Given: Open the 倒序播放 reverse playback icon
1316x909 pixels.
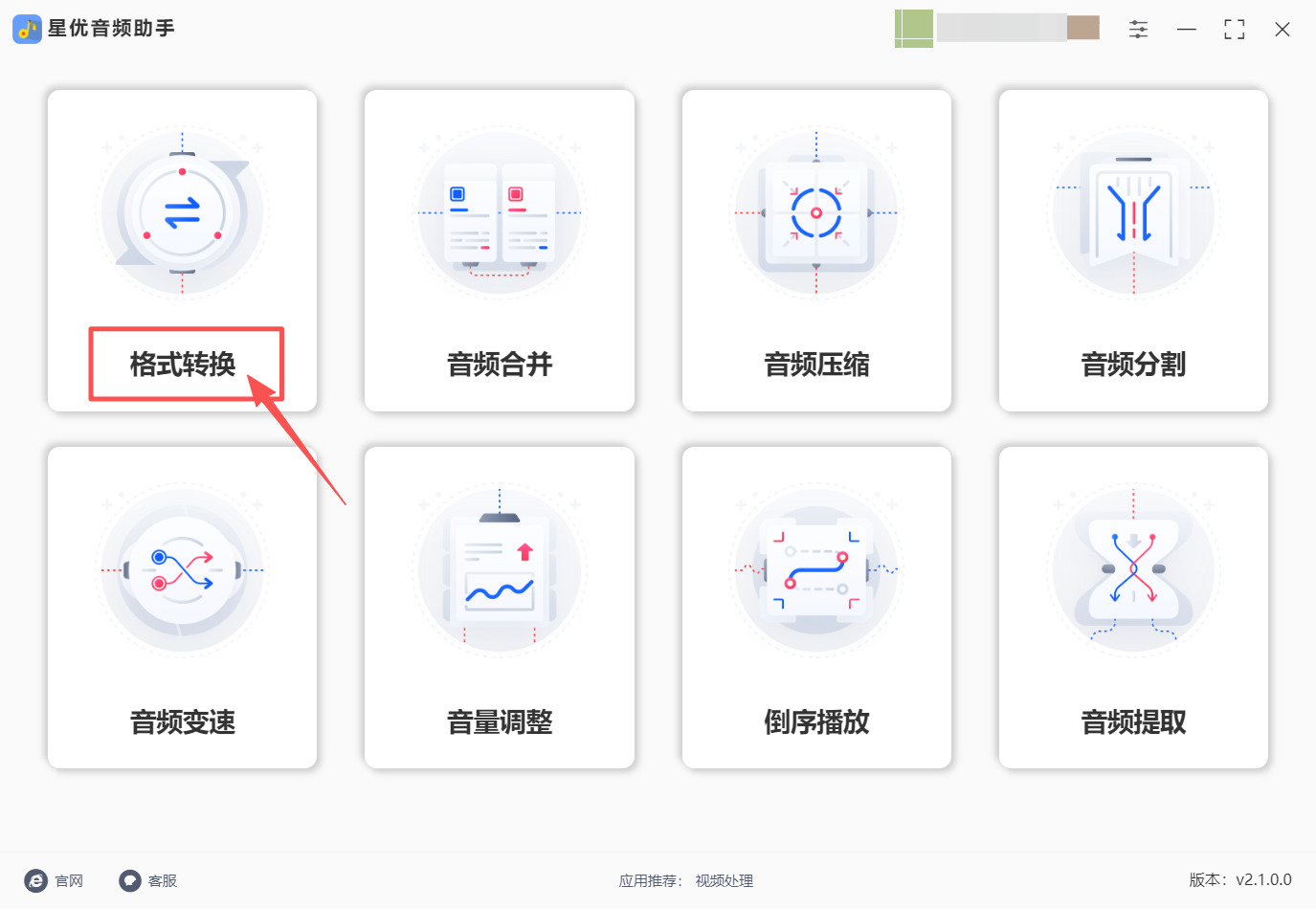Looking at the screenshot, I should [816, 570].
